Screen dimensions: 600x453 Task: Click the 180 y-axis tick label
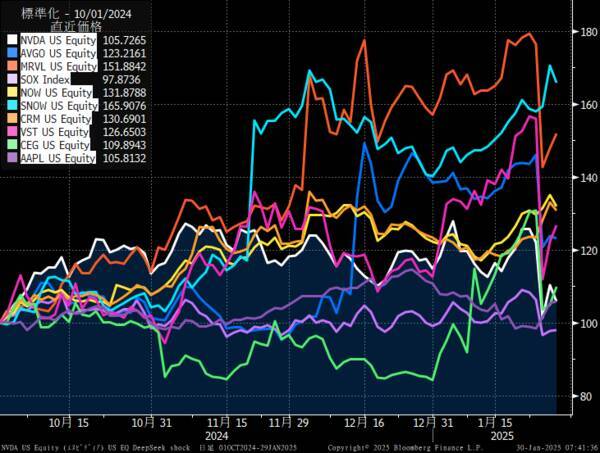coord(589,31)
